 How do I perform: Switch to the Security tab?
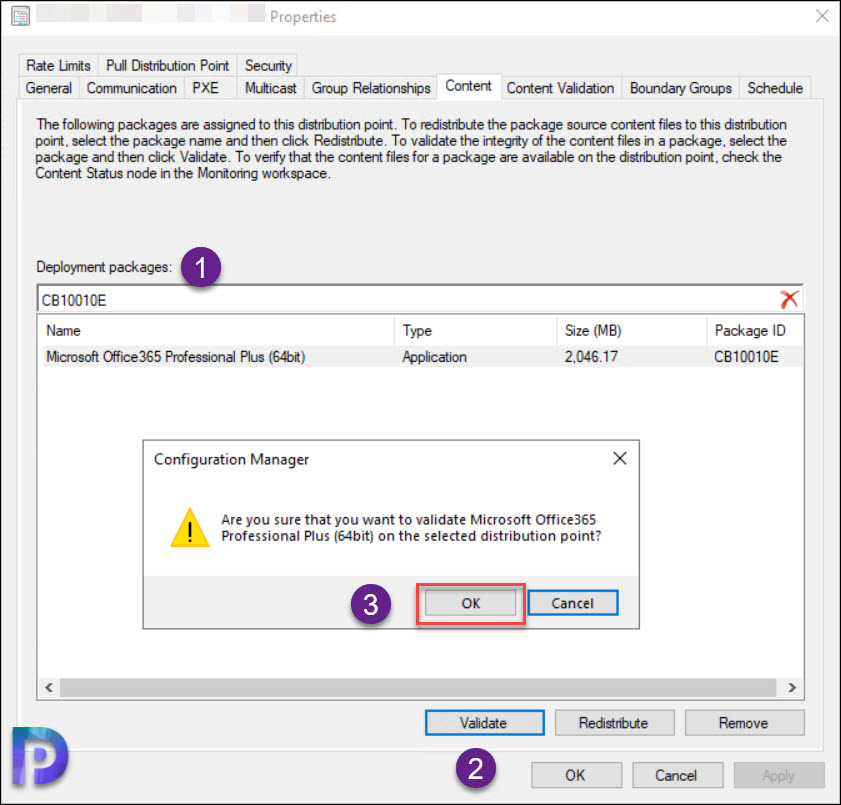(268, 65)
